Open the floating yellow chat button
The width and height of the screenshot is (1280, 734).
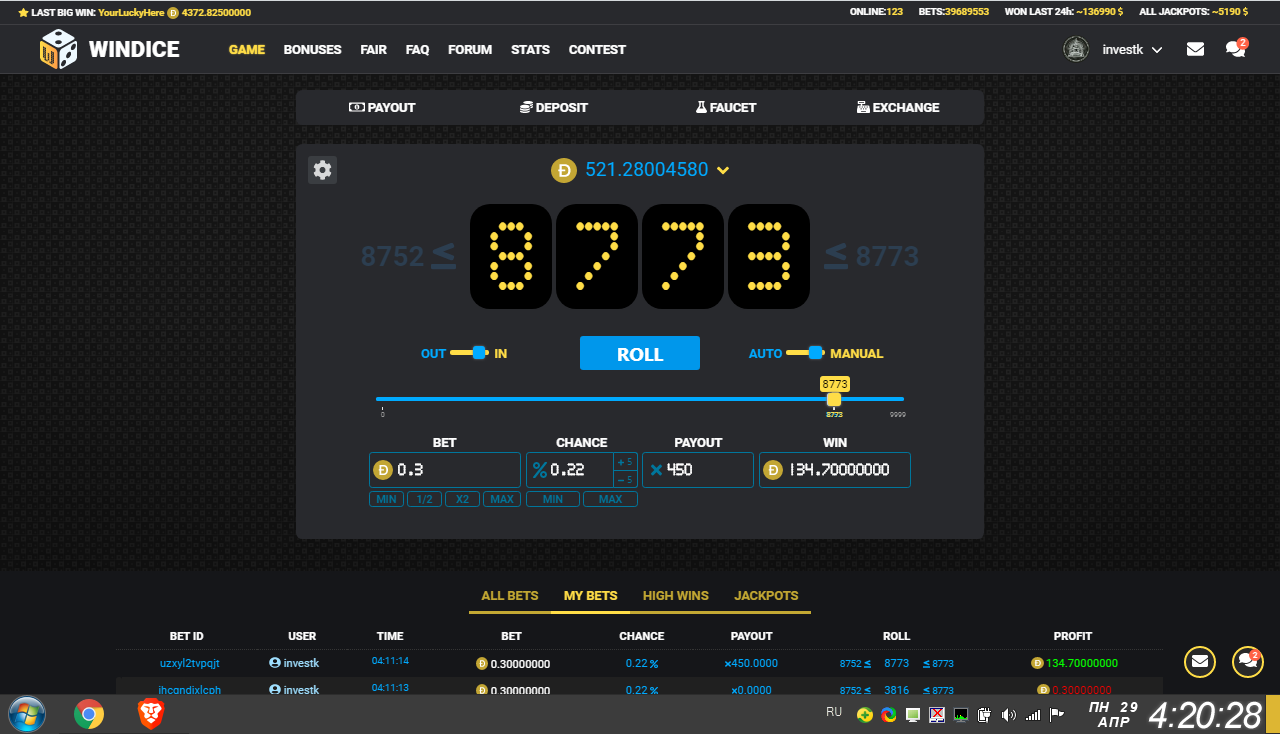(1247, 661)
